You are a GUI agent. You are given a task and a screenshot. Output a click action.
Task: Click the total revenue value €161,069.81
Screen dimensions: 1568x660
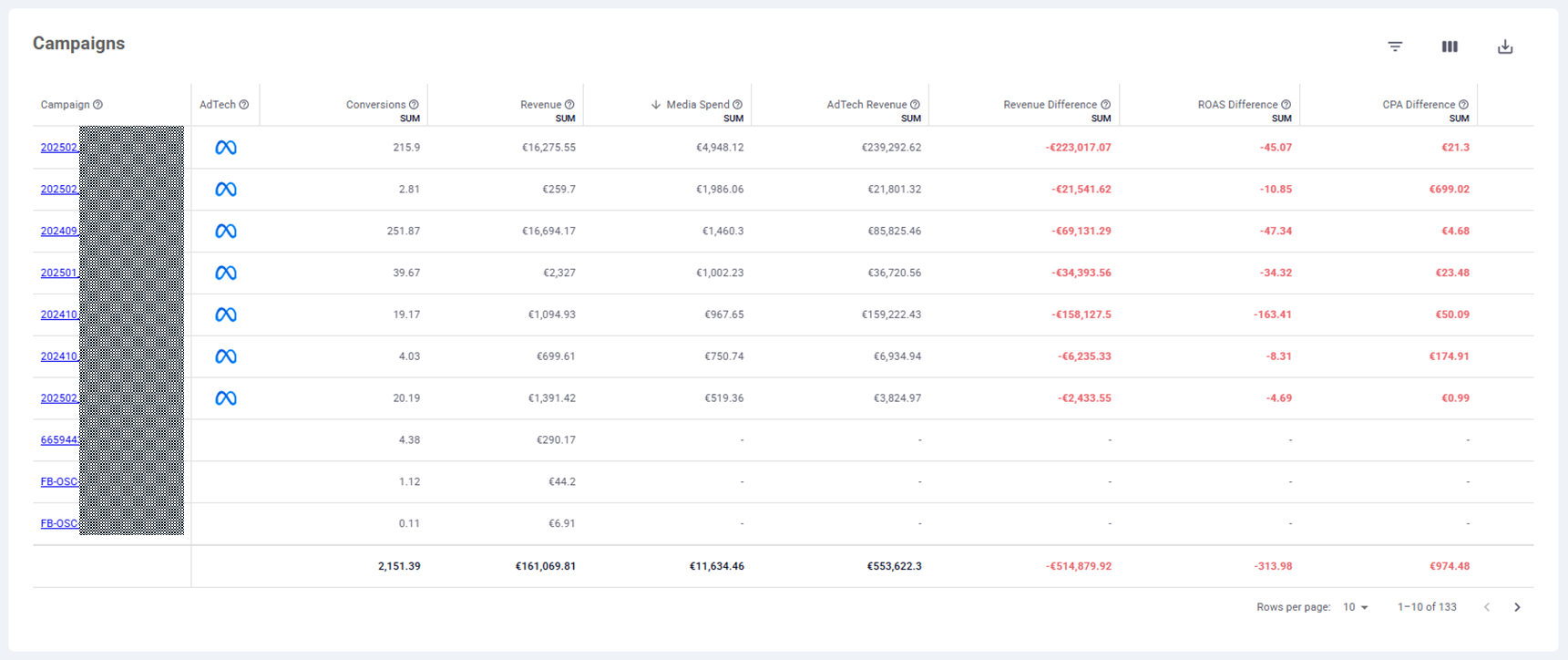[546, 566]
